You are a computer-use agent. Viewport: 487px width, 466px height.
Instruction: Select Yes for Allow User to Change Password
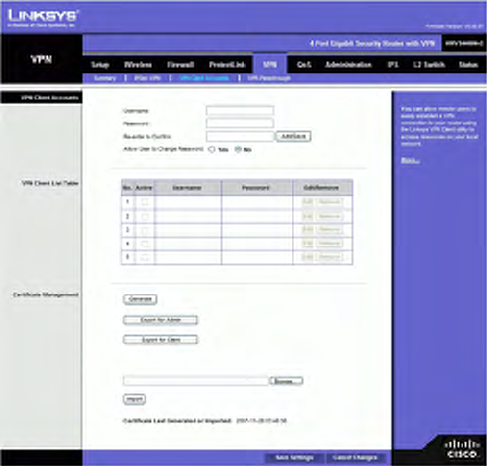click(212, 149)
